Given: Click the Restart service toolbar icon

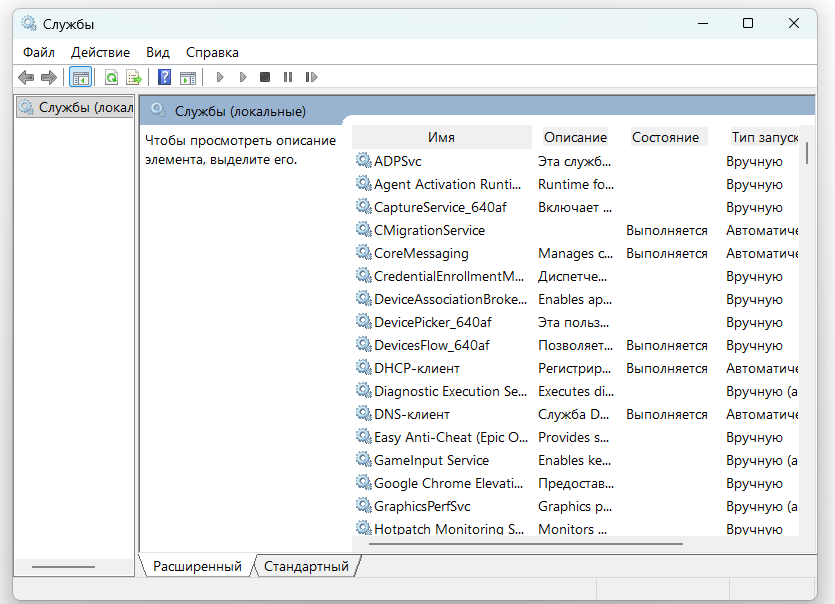Looking at the screenshot, I should click(x=311, y=78).
